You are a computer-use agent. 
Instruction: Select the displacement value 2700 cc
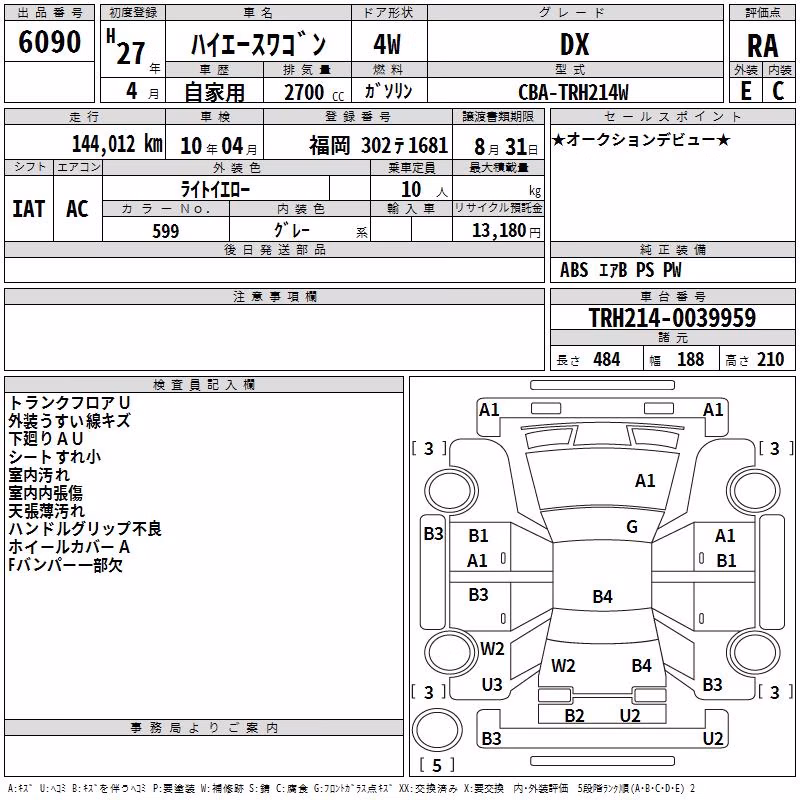click(x=314, y=92)
